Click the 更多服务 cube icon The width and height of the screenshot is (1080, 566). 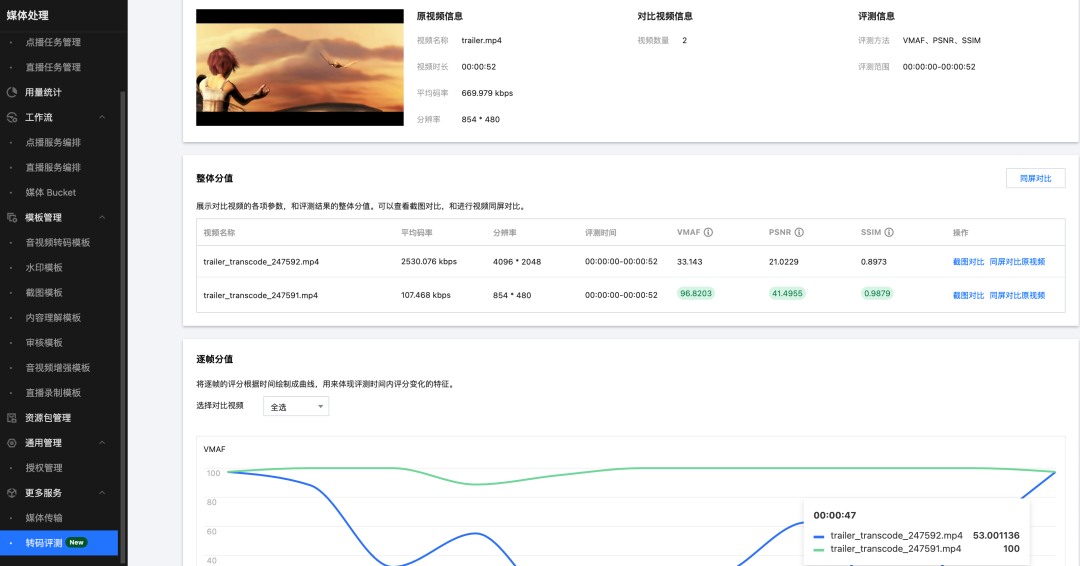(x=12, y=493)
